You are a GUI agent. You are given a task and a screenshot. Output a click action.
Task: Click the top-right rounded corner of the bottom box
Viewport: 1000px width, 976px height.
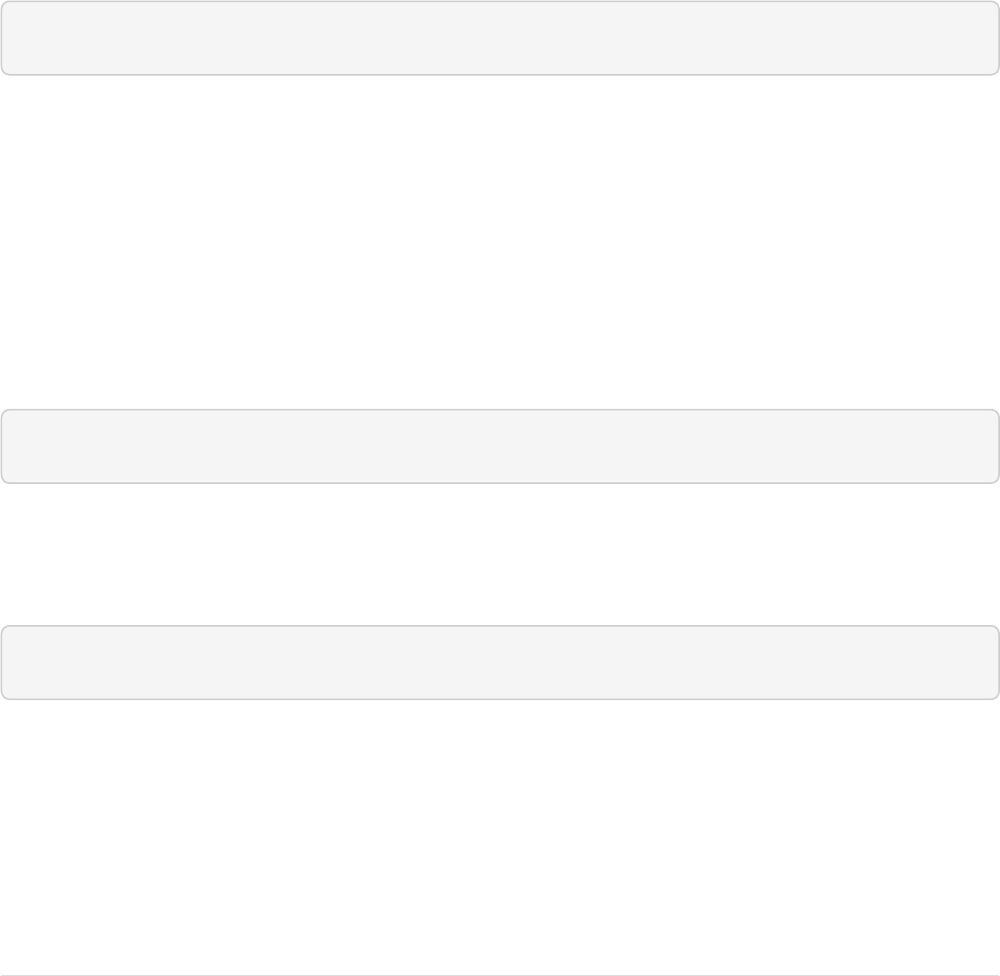click(995, 630)
